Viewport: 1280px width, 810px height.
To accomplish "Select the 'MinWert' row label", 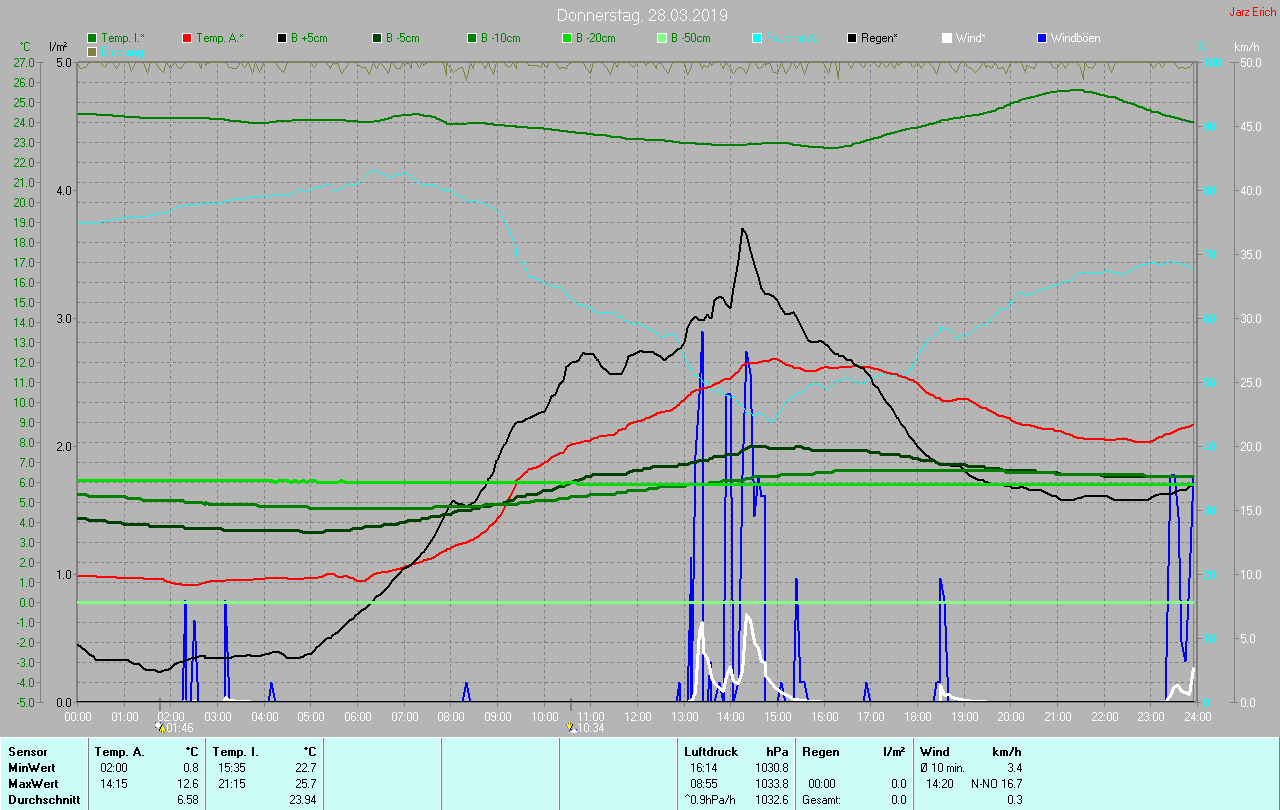I will point(31,768).
